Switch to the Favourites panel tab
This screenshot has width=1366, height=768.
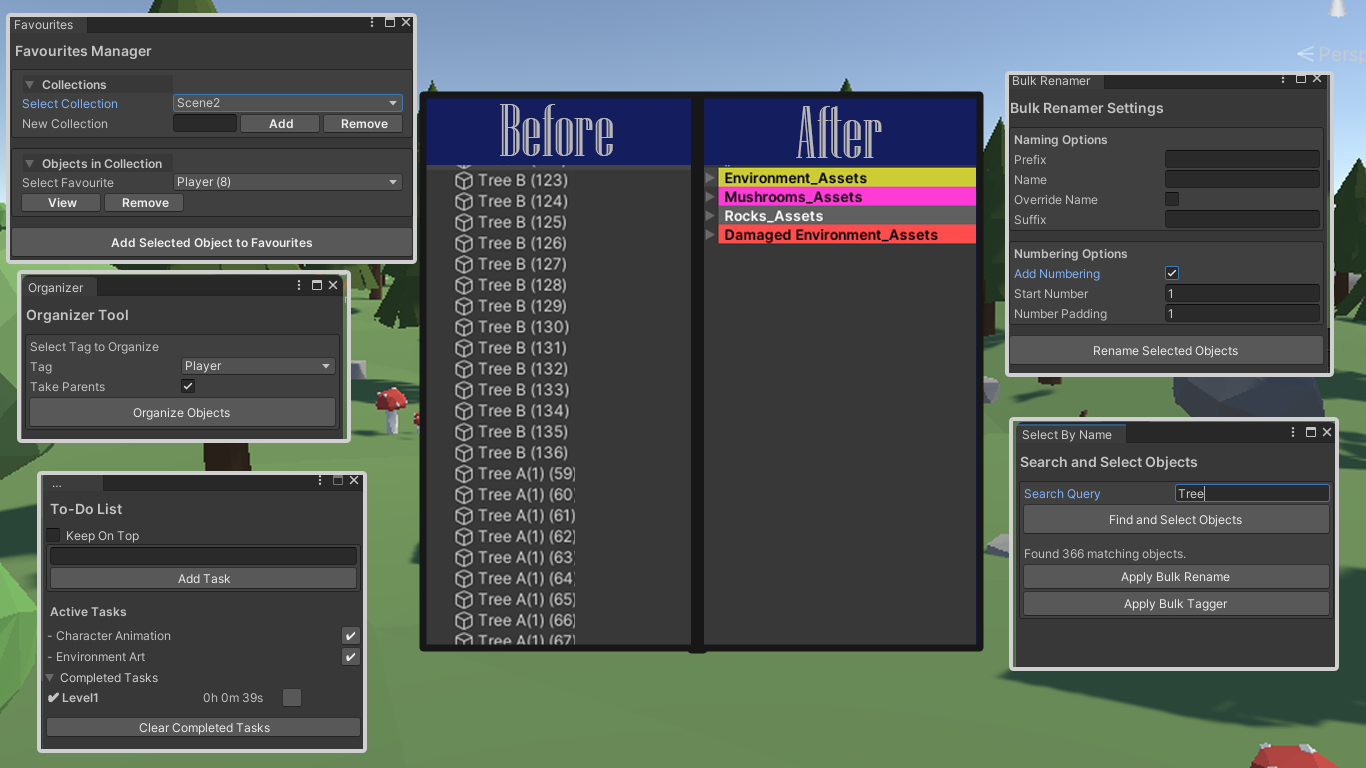click(x=45, y=24)
